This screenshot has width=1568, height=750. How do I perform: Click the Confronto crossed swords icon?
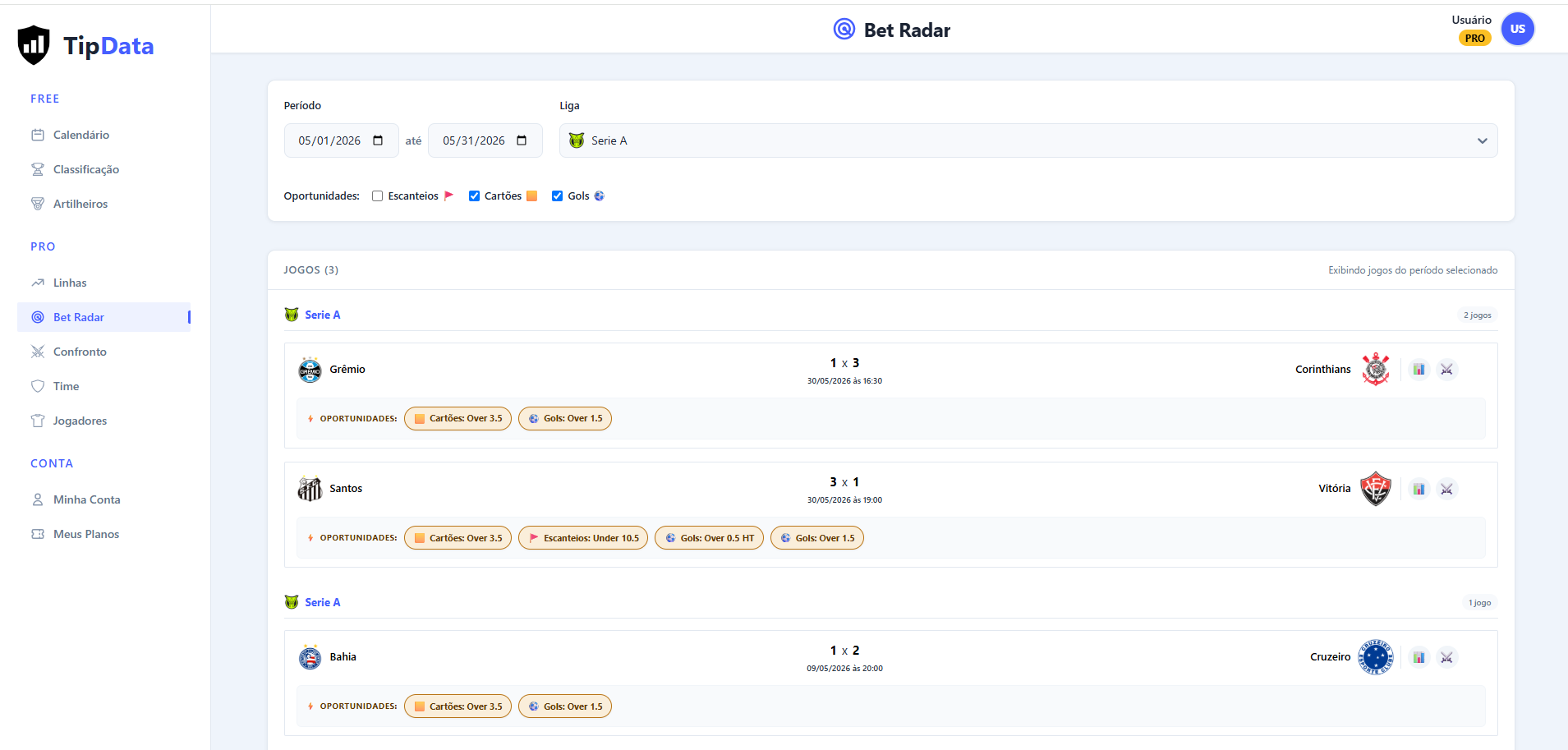point(38,352)
